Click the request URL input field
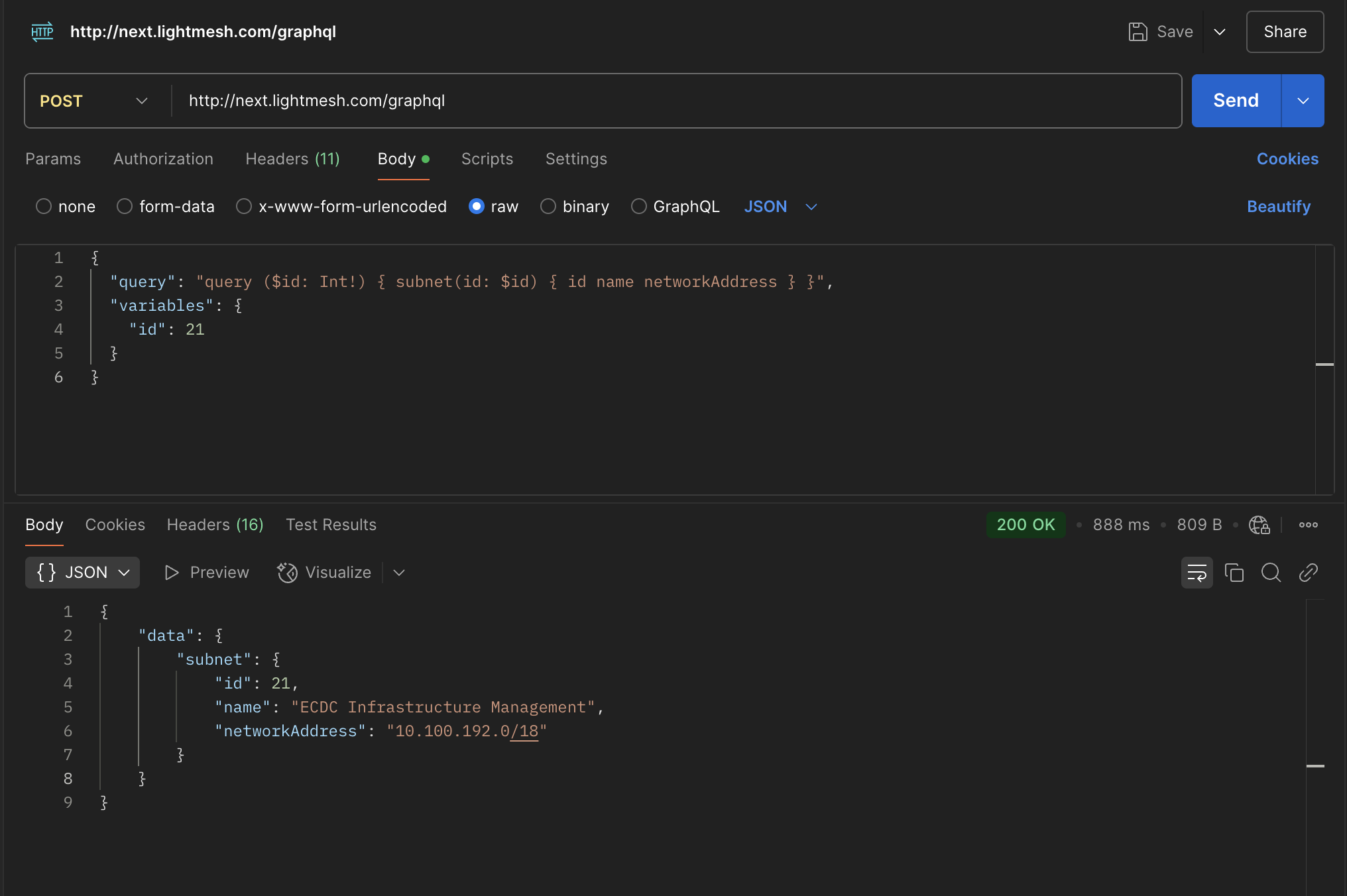1347x896 pixels. tap(676, 101)
